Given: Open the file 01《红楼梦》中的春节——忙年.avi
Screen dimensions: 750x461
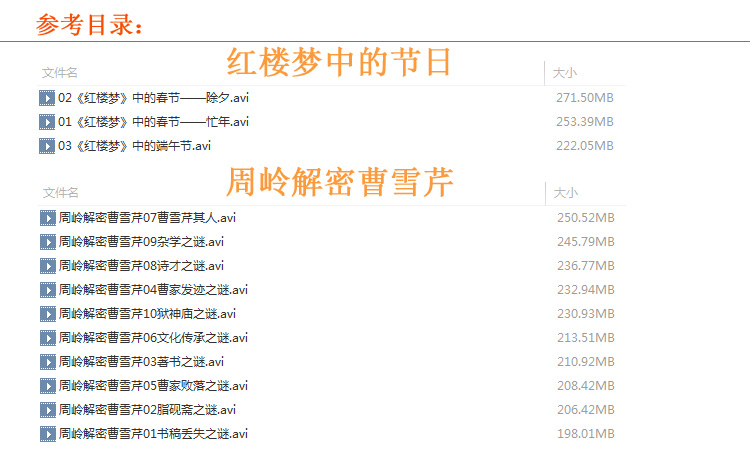Looking at the screenshot, I should tap(153, 122).
